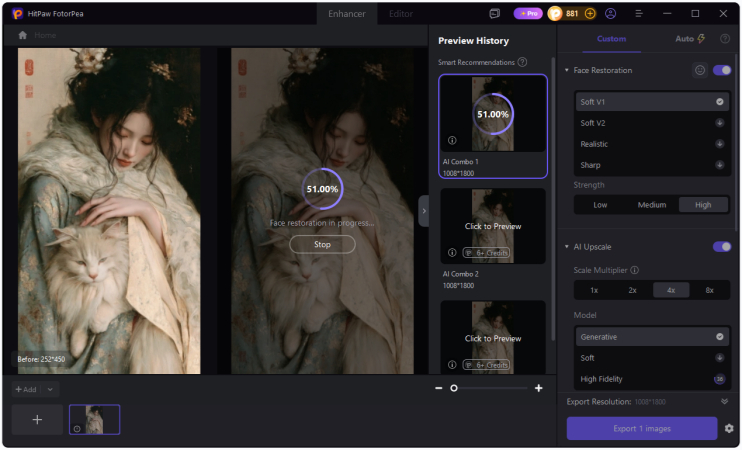Select the Soft V1 face model
The width and height of the screenshot is (742, 450).
click(652, 102)
